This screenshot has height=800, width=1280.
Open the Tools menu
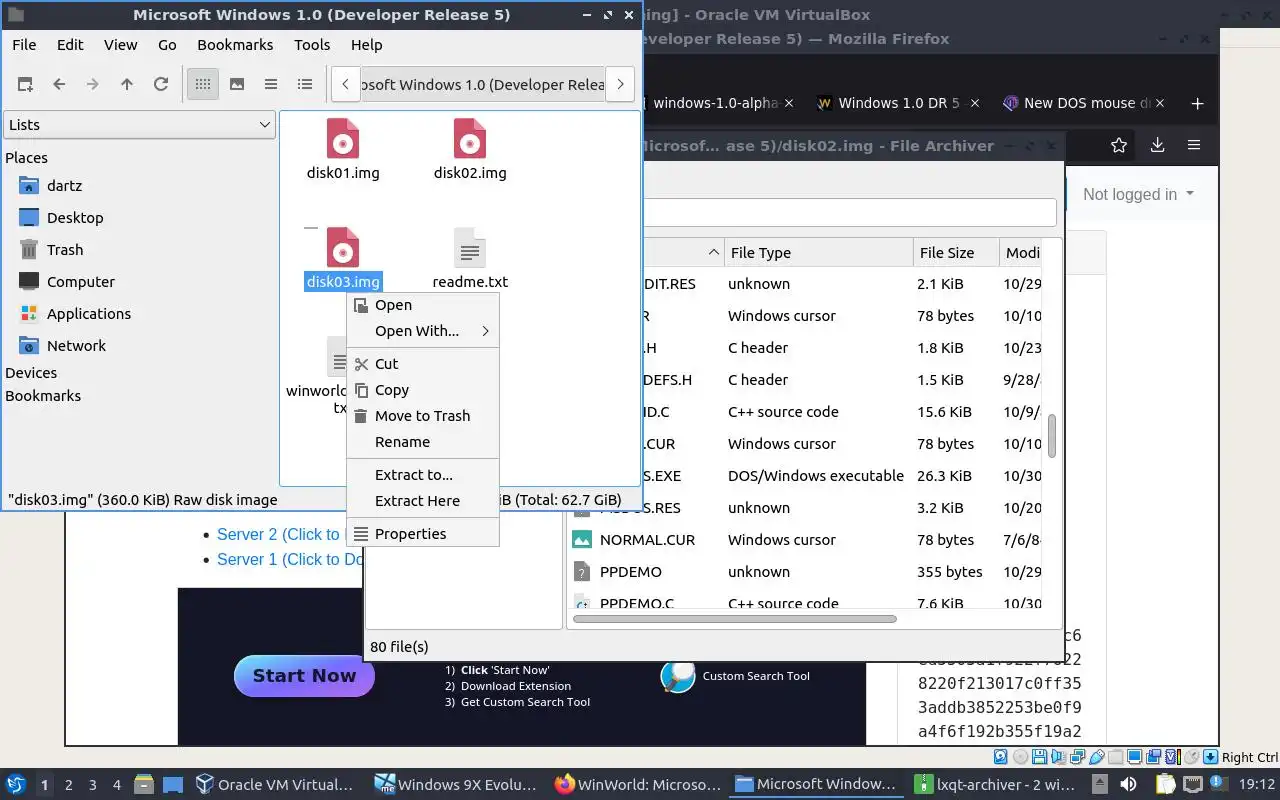pos(312,45)
